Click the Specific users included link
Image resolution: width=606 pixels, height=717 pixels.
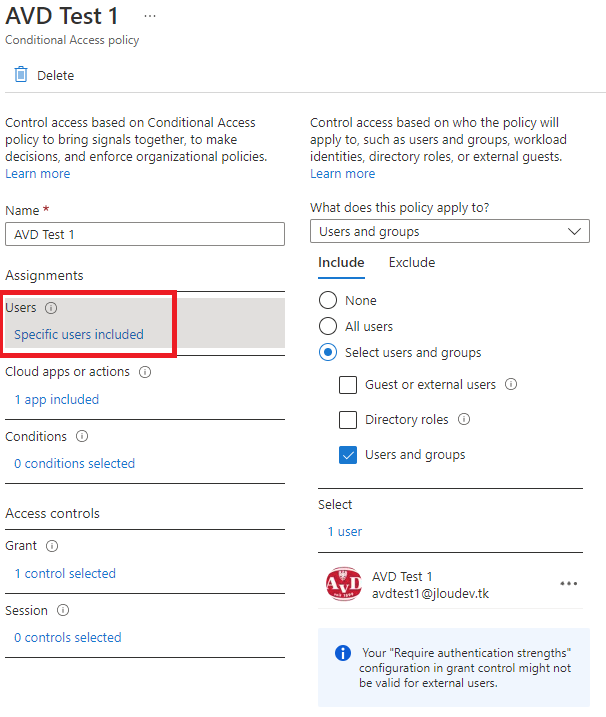79,334
